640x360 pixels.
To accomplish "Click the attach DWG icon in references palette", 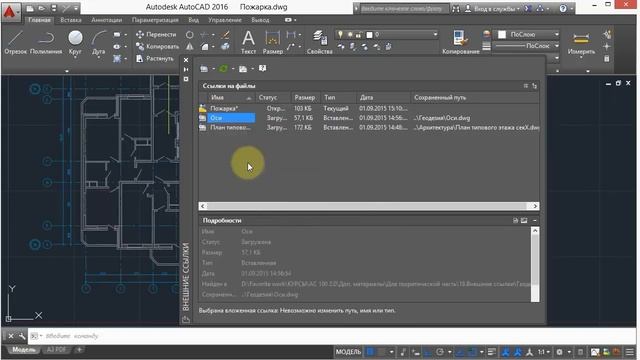I will pyautogui.click(x=204, y=69).
